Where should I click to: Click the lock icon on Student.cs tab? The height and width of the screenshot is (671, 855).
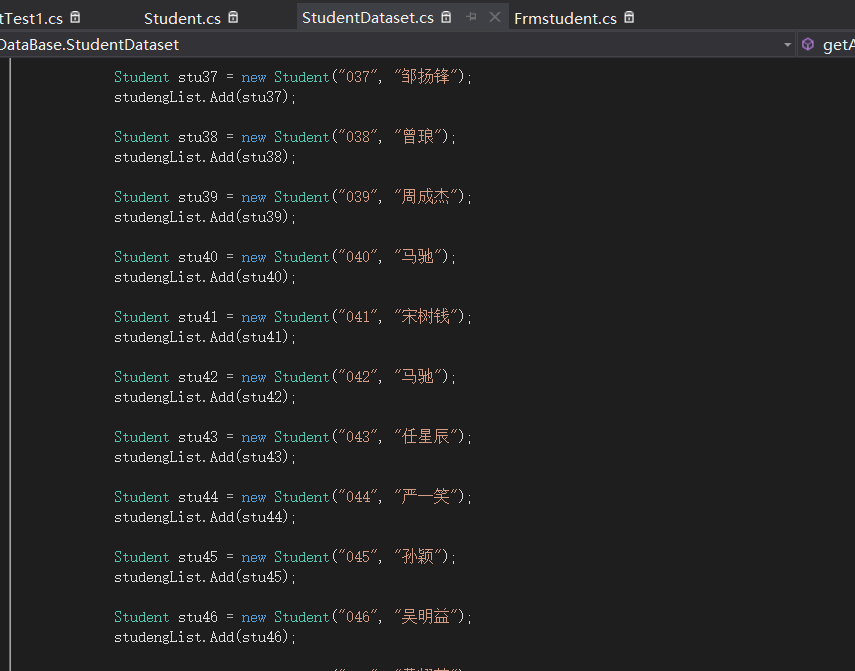[233, 17]
